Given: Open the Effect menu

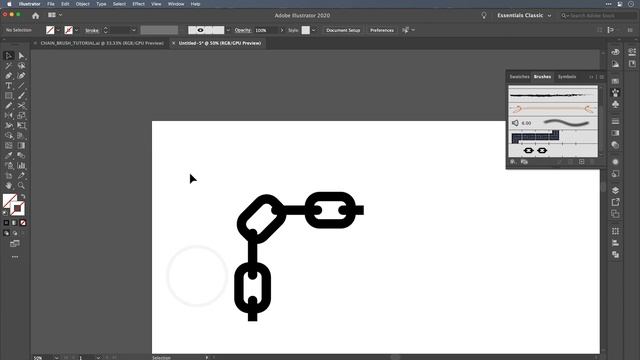Looking at the screenshot, I should point(138,4).
